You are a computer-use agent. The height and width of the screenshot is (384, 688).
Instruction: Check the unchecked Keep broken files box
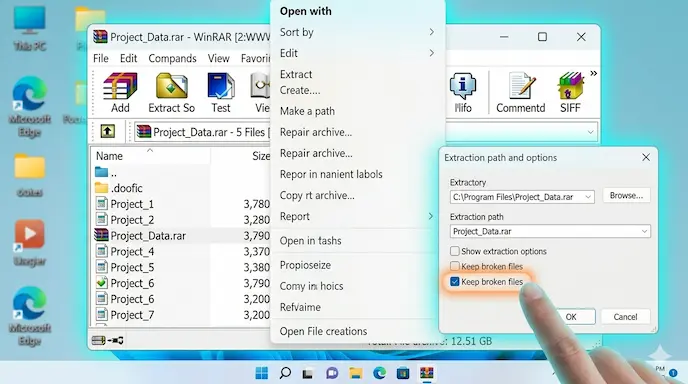(x=455, y=266)
